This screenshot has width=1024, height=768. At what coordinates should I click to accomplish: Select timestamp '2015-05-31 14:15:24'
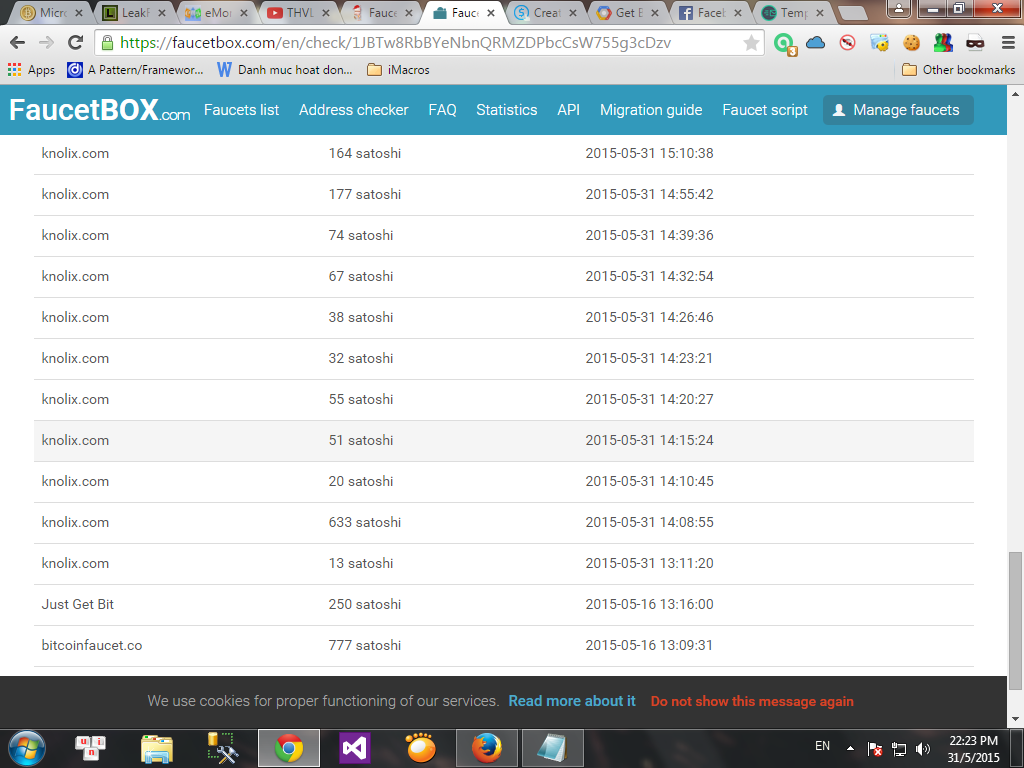(x=649, y=440)
